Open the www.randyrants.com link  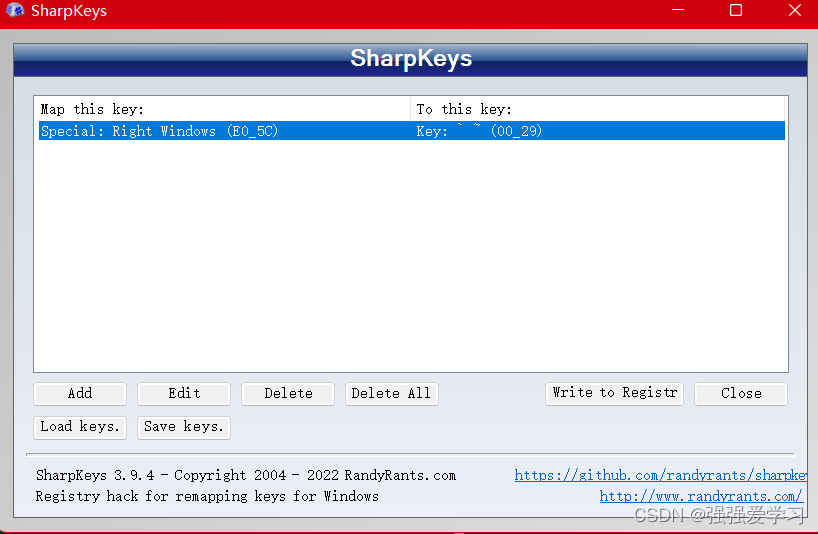[x=701, y=496]
